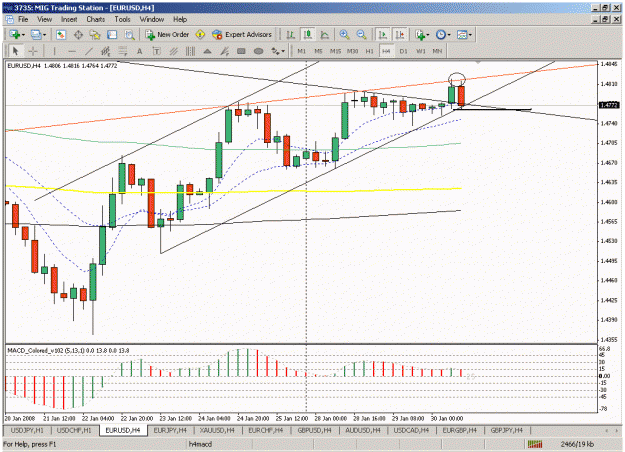Click the connection status bars icon
Screen dimensions: 625x452
point(535,444)
